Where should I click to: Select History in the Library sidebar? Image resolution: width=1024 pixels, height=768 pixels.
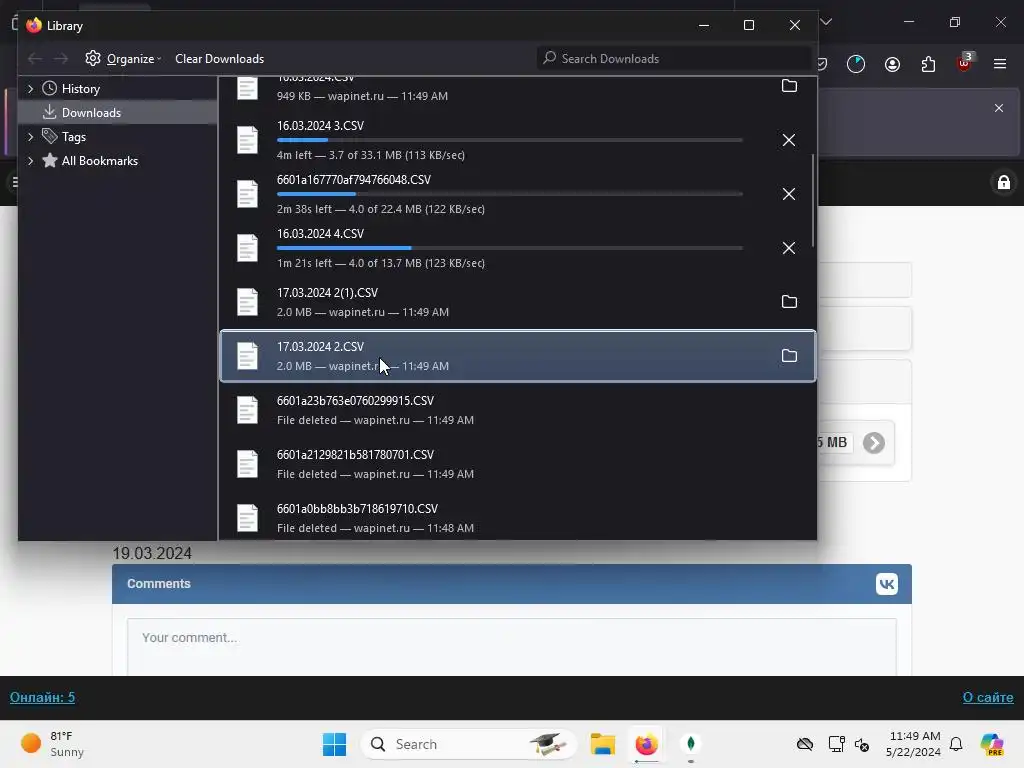point(80,89)
